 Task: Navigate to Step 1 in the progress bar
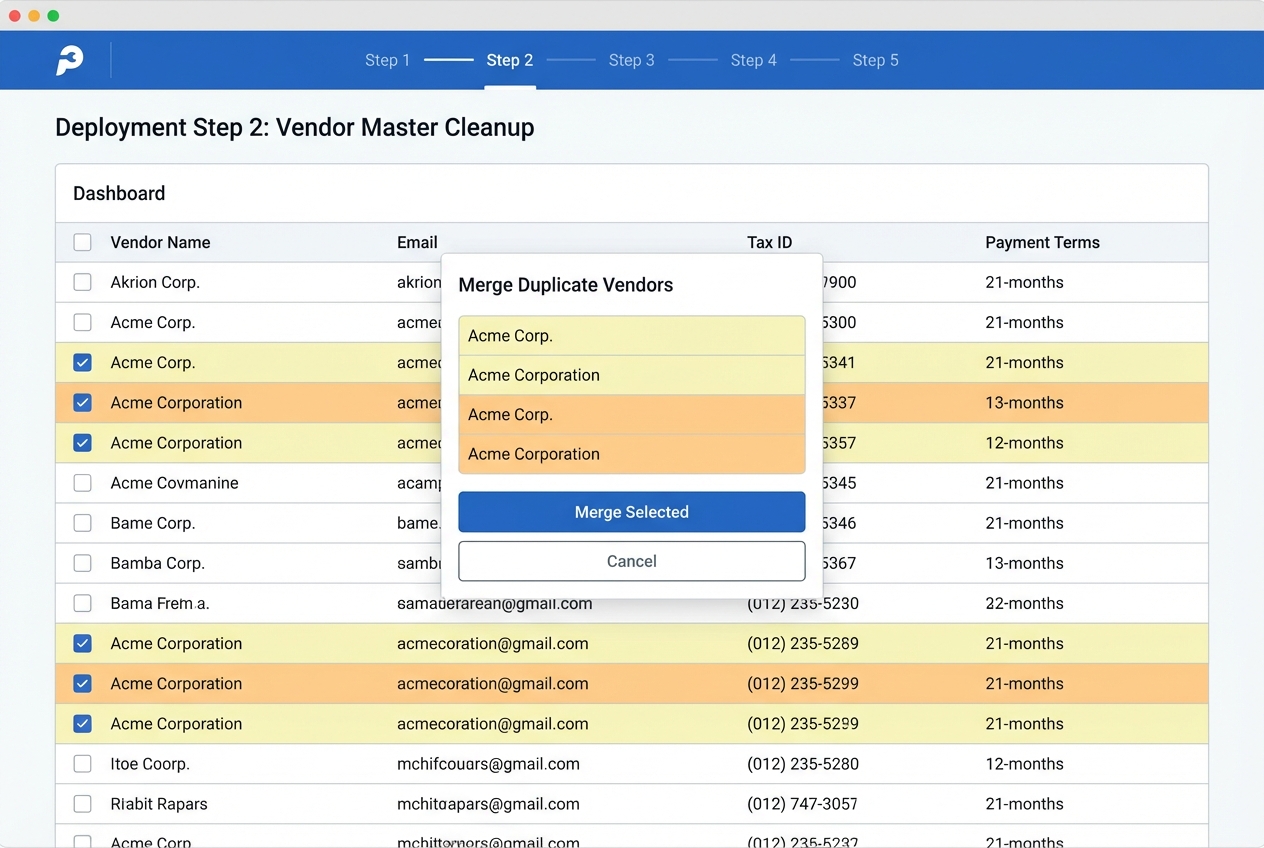click(x=387, y=60)
